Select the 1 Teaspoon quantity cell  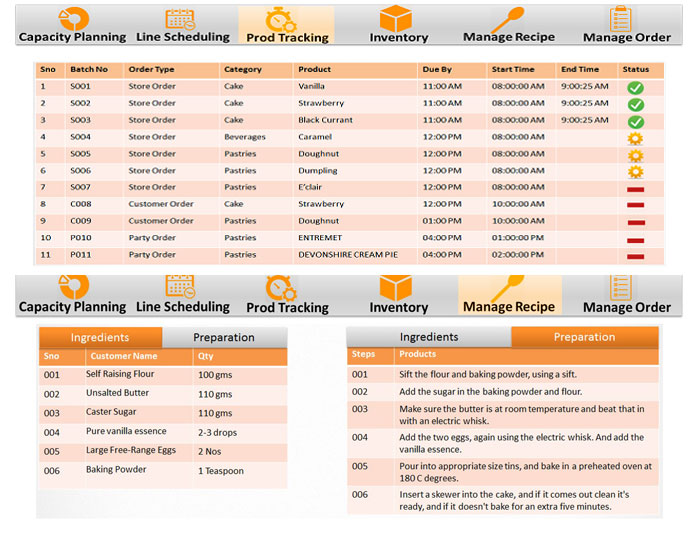[221, 471]
